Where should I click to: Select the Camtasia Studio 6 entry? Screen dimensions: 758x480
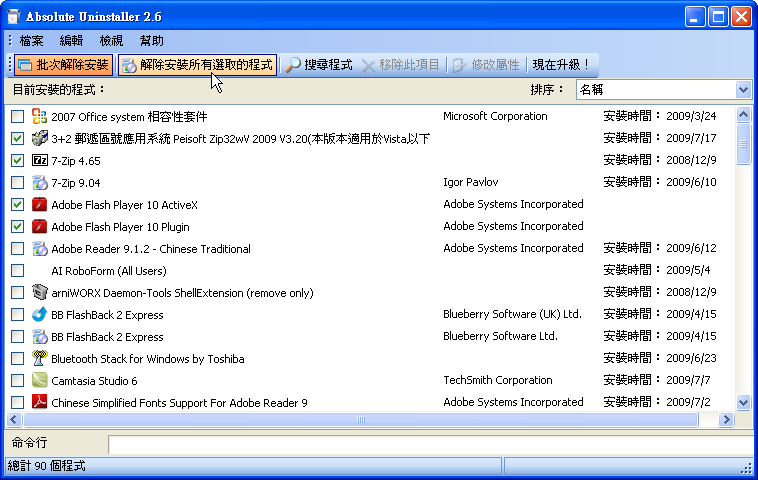(94, 381)
